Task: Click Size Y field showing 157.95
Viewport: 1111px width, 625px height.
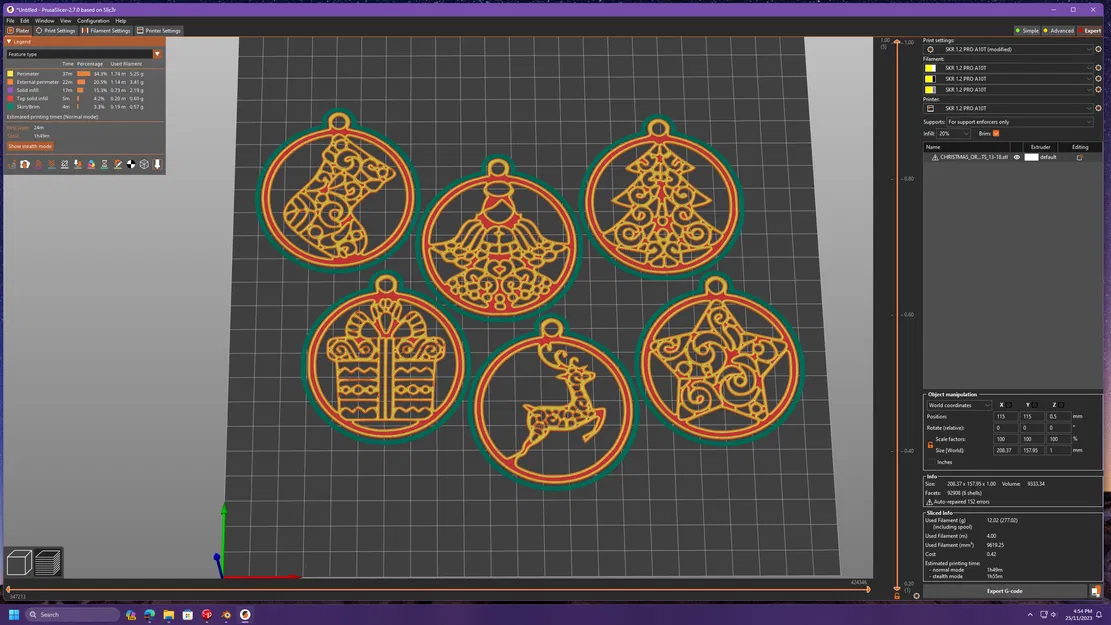Action: pyautogui.click(x=1030, y=451)
